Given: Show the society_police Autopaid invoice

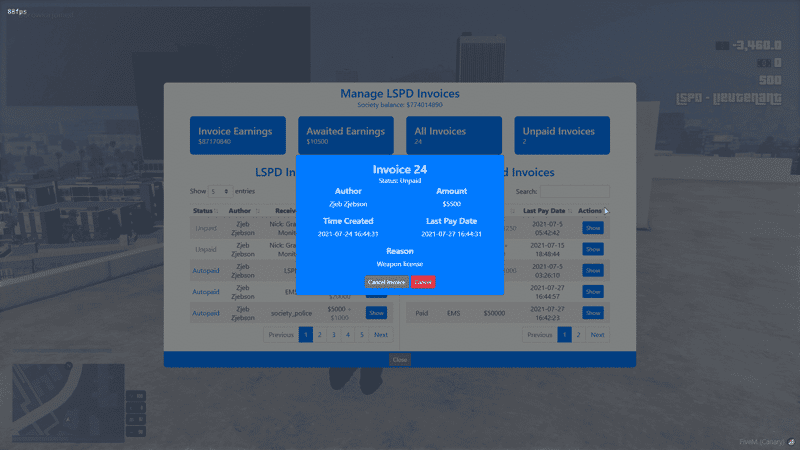Looking at the screenshot, I should (x=376, y=313).
